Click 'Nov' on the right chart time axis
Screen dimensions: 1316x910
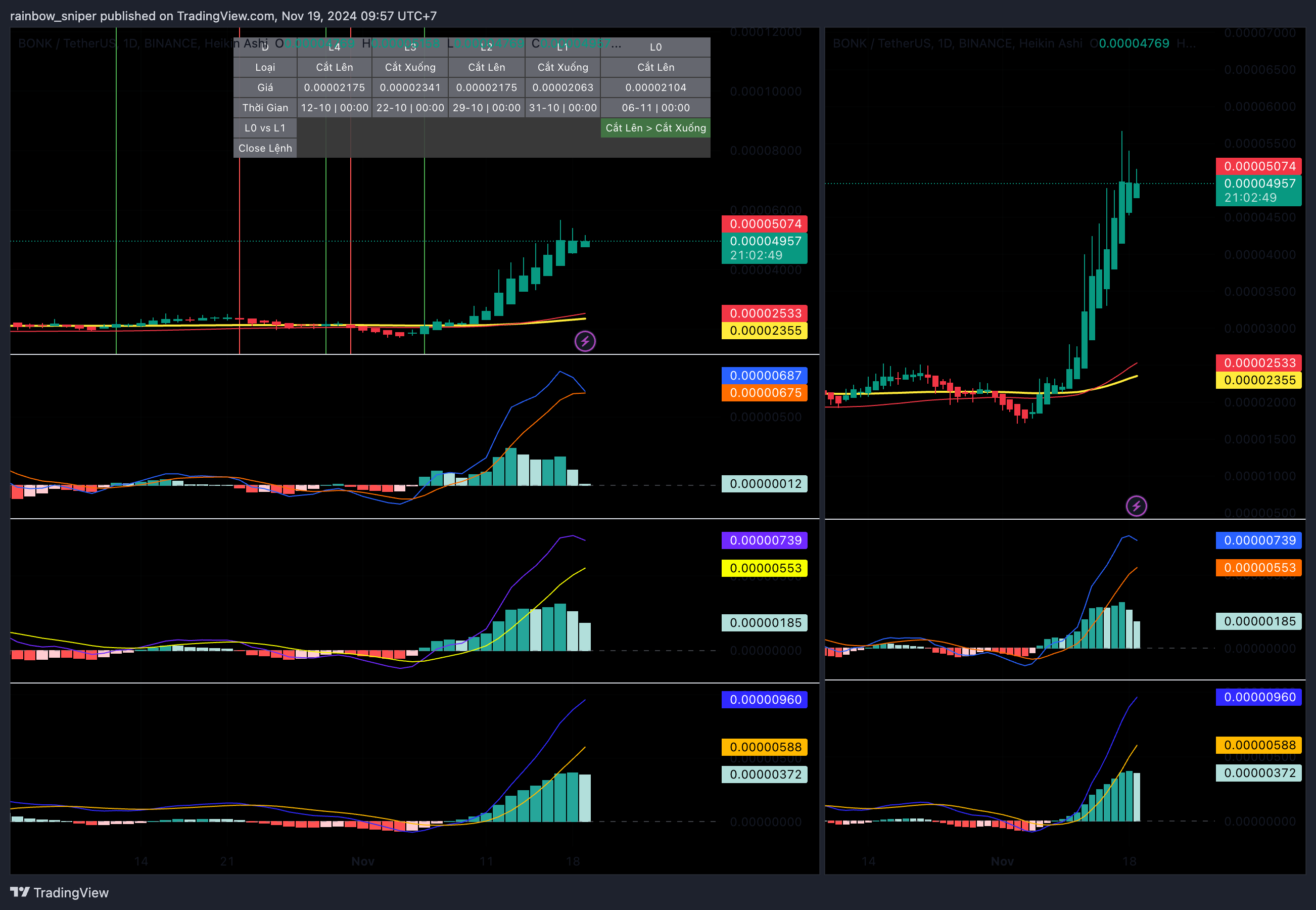coord(1002,861)
